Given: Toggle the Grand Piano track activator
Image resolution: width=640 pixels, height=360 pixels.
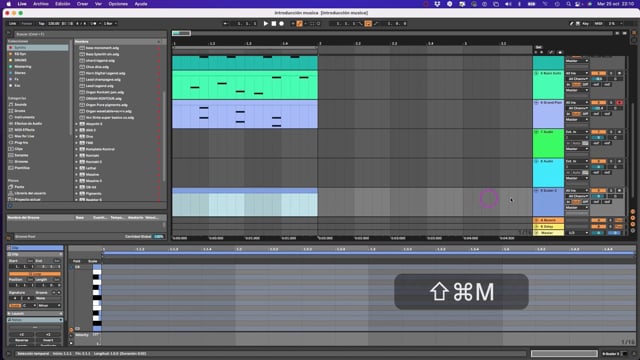Looking at the screenshot, I should 598,103.
